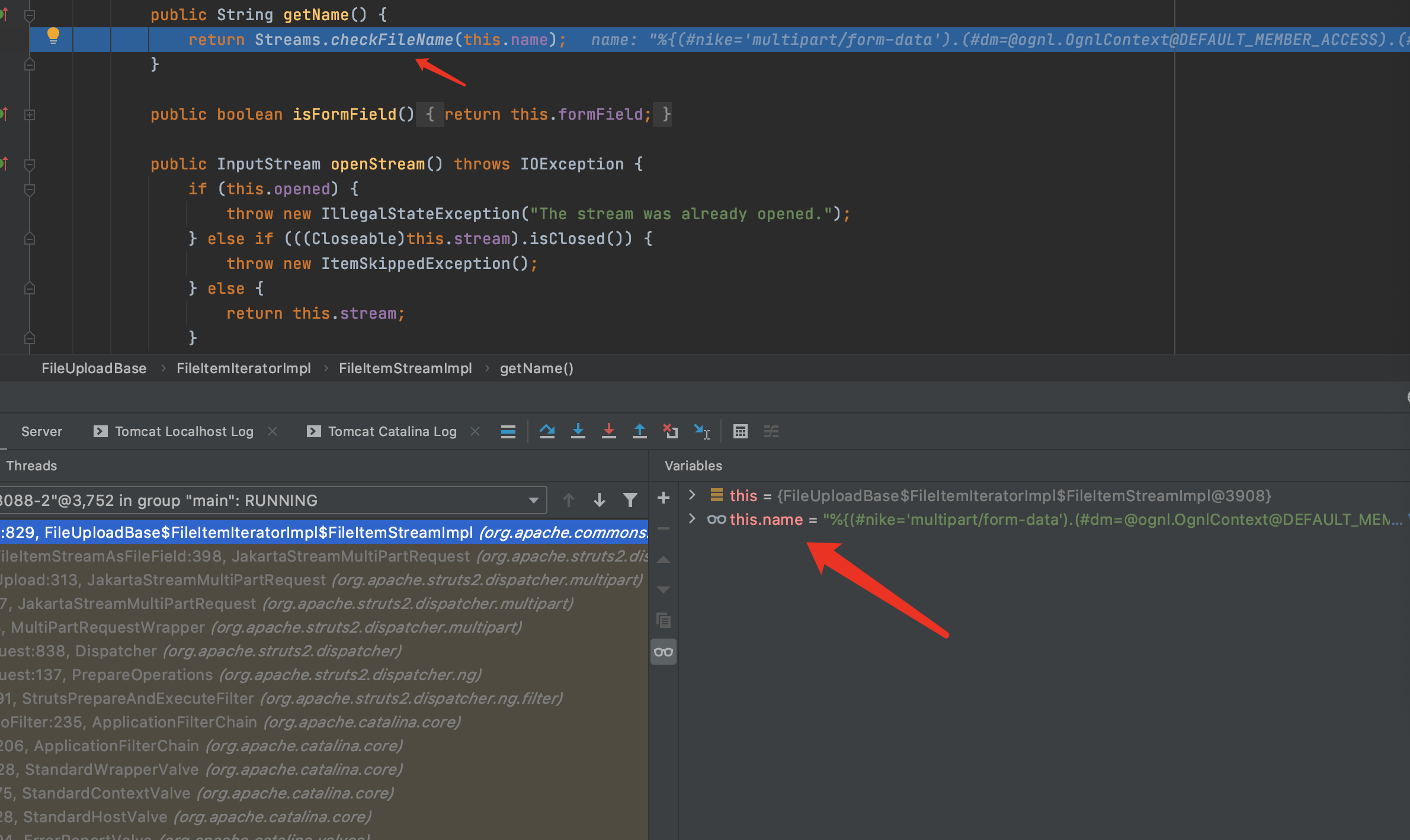Close the Tomcat Localhost Log tab
Image resolution: width=1410 pixels, height=840 pixels.
pyautogui.click(x=273, y=432)
